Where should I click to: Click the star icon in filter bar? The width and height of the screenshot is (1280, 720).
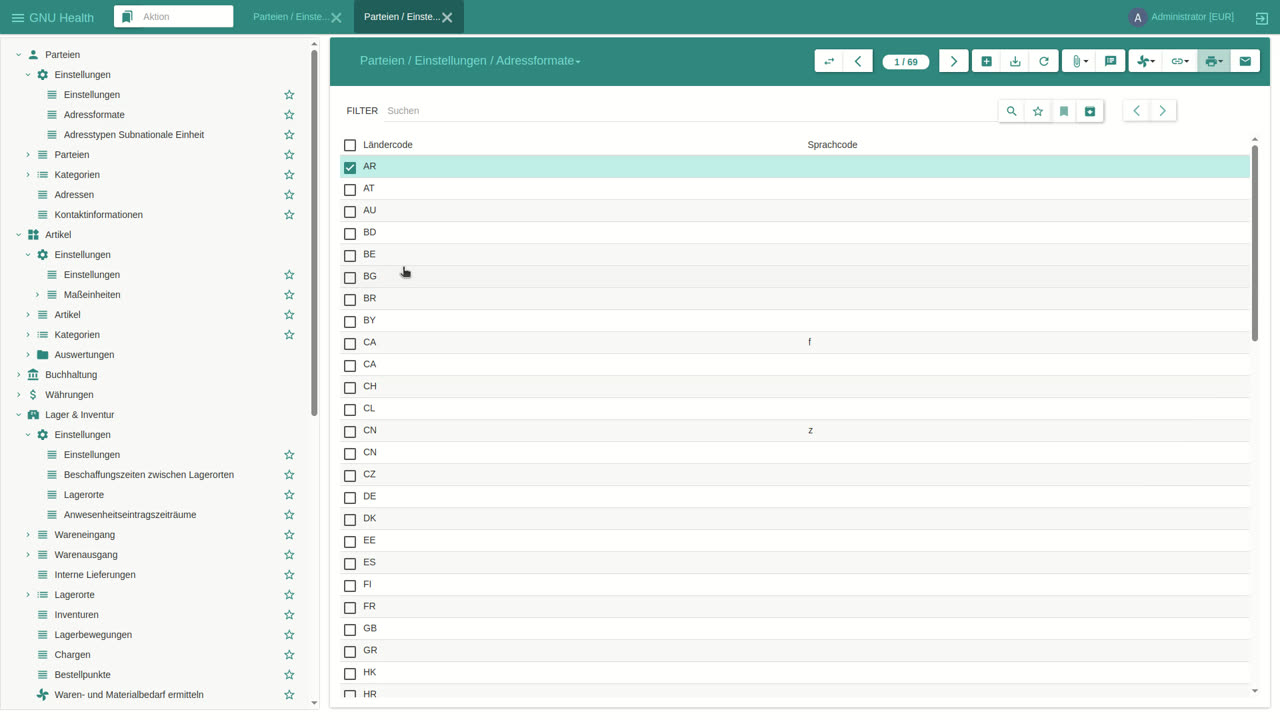1038,111
